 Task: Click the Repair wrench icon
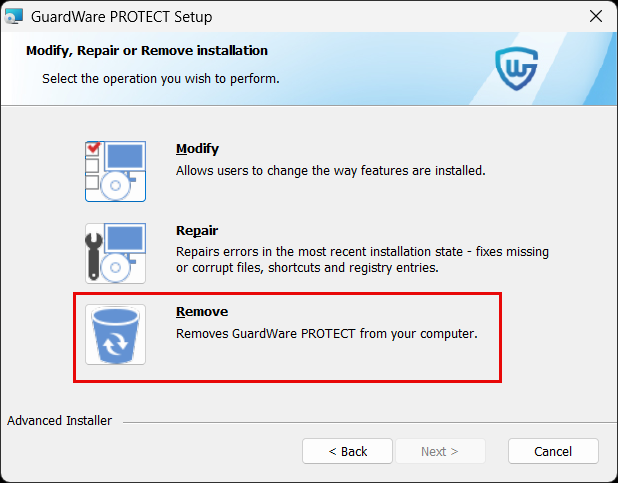(x=115, y=253)
